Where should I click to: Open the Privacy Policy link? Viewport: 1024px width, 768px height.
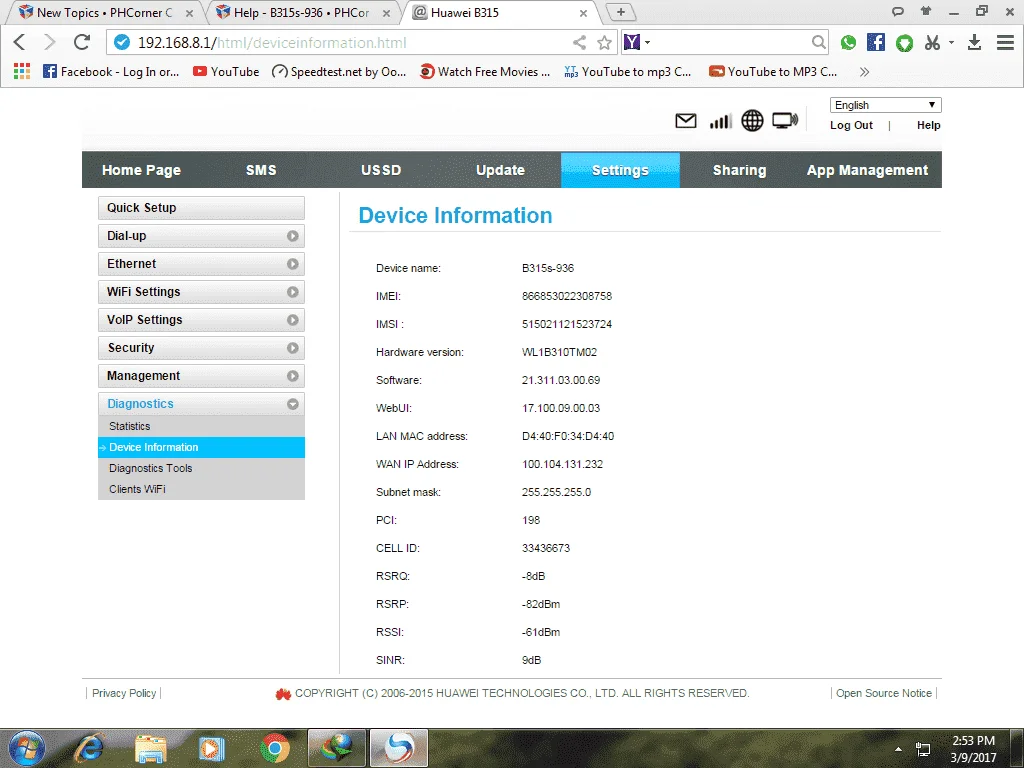pos(124,694)
